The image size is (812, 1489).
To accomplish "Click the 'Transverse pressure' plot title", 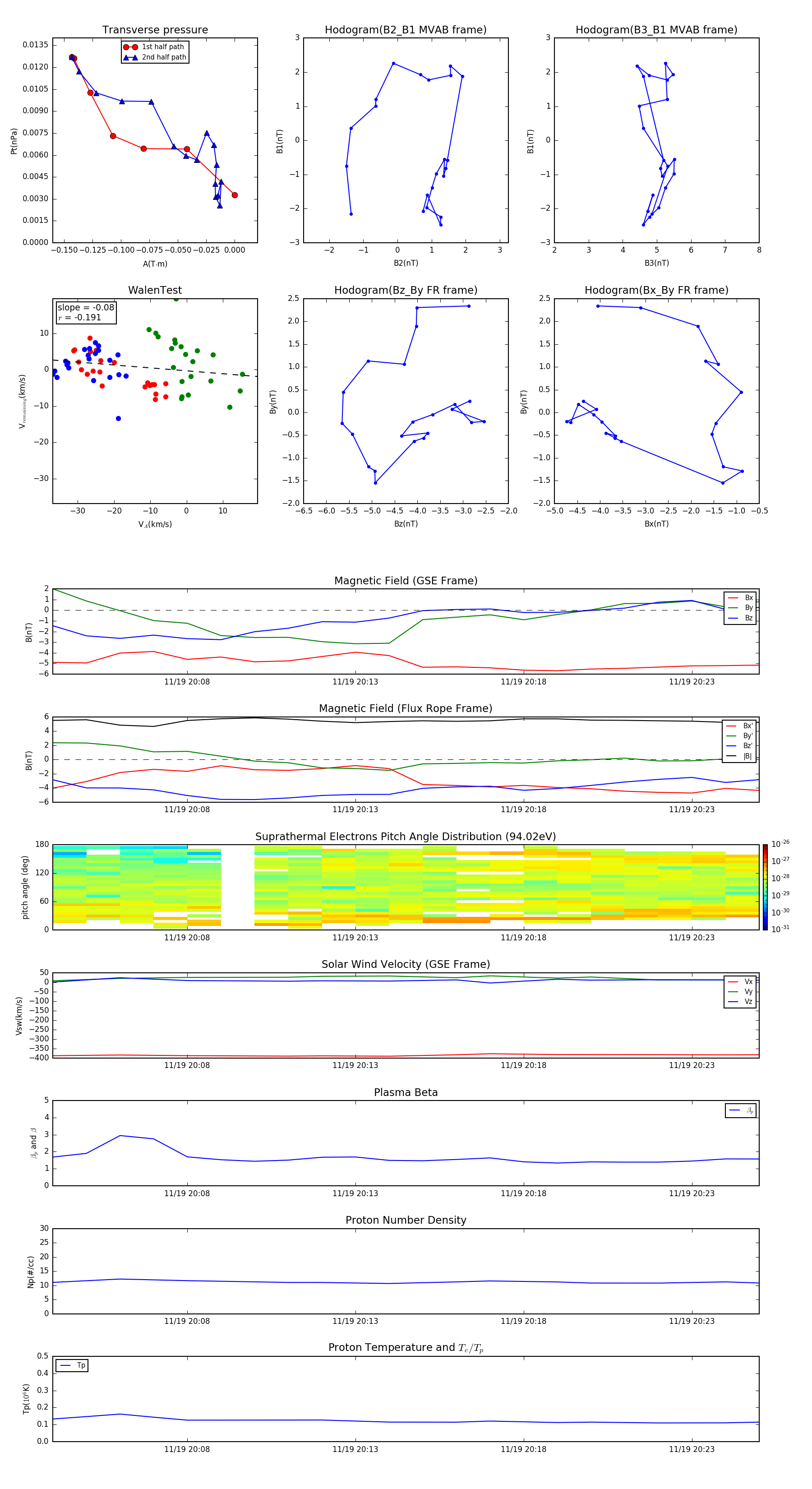I will point(155,30).
